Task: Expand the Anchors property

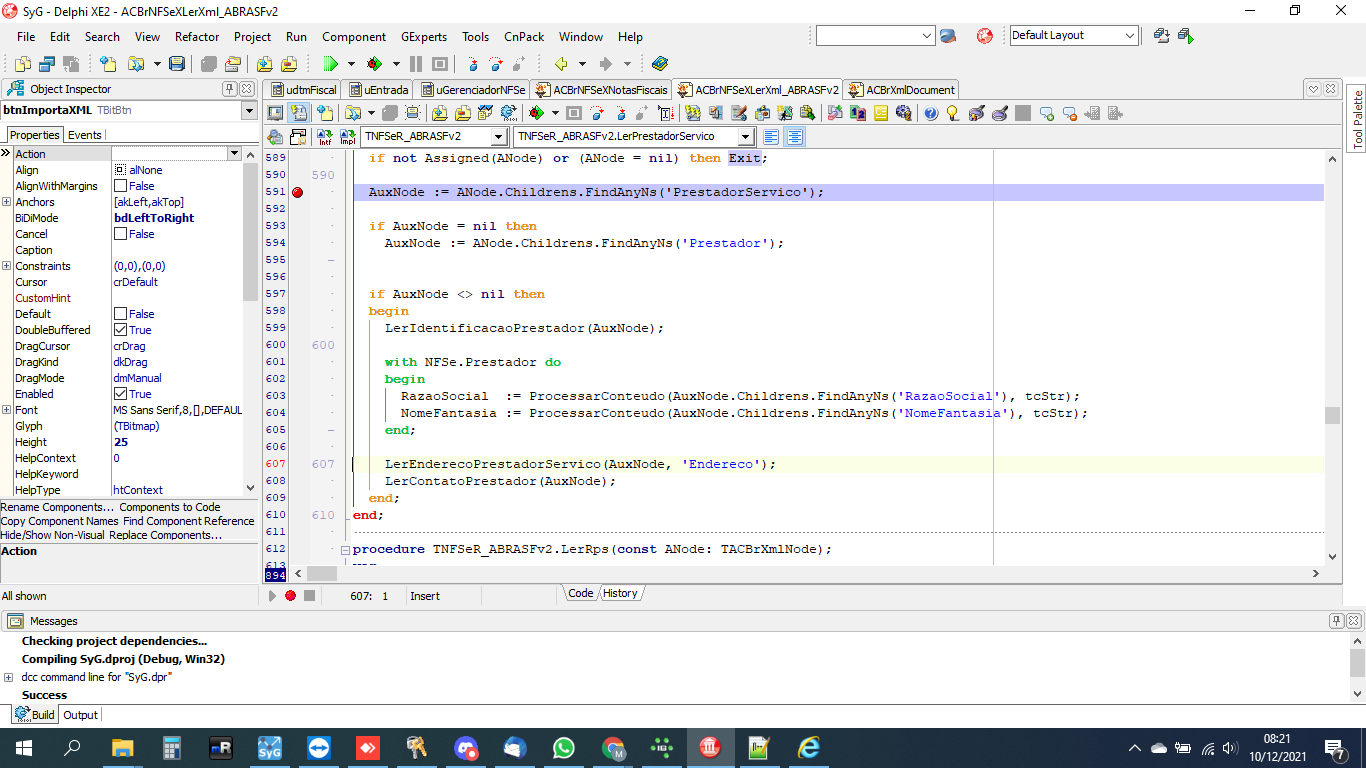Action: coord(6,202)
